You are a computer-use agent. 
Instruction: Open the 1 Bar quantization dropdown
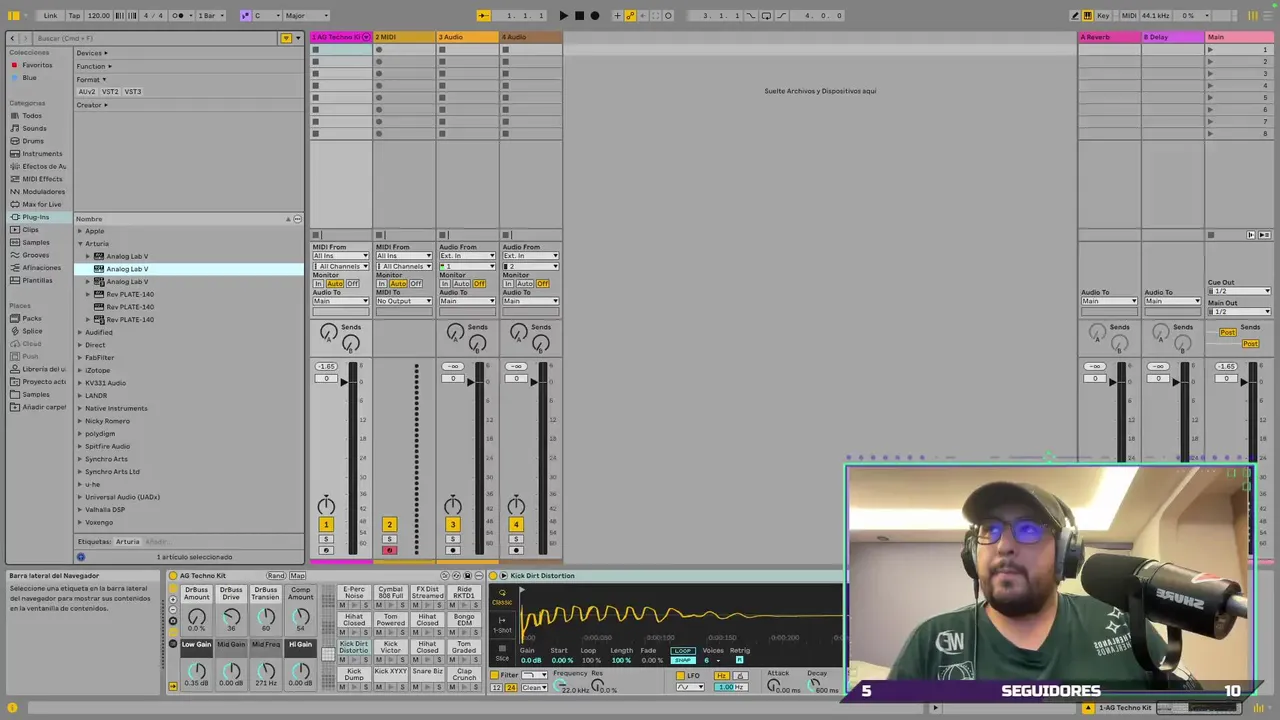click(210, 15)
